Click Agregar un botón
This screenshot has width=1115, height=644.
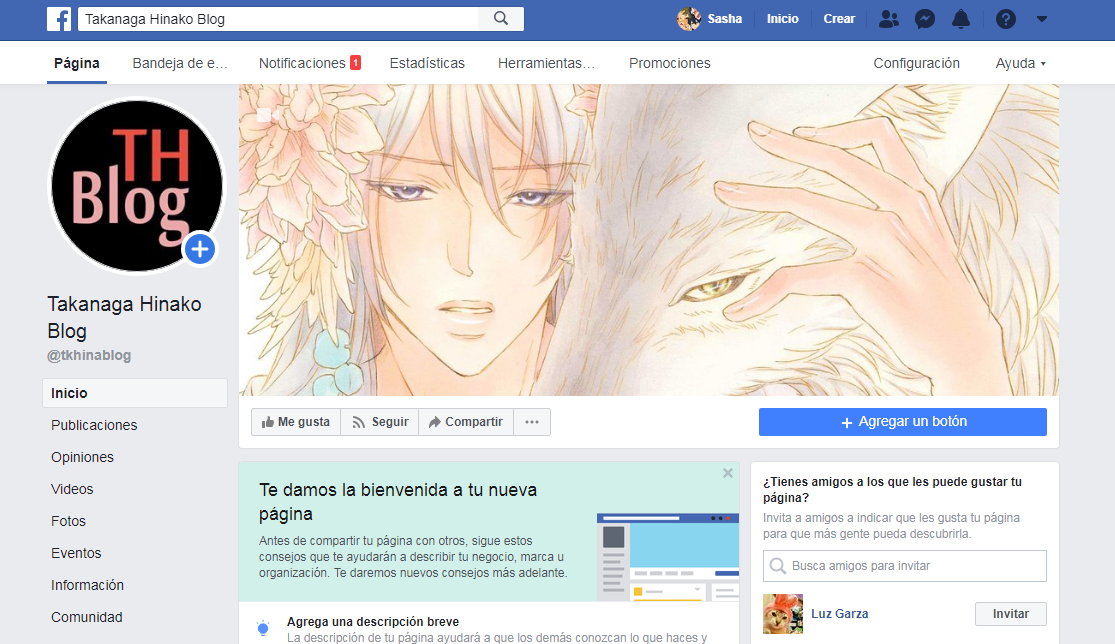coord(902,422)
